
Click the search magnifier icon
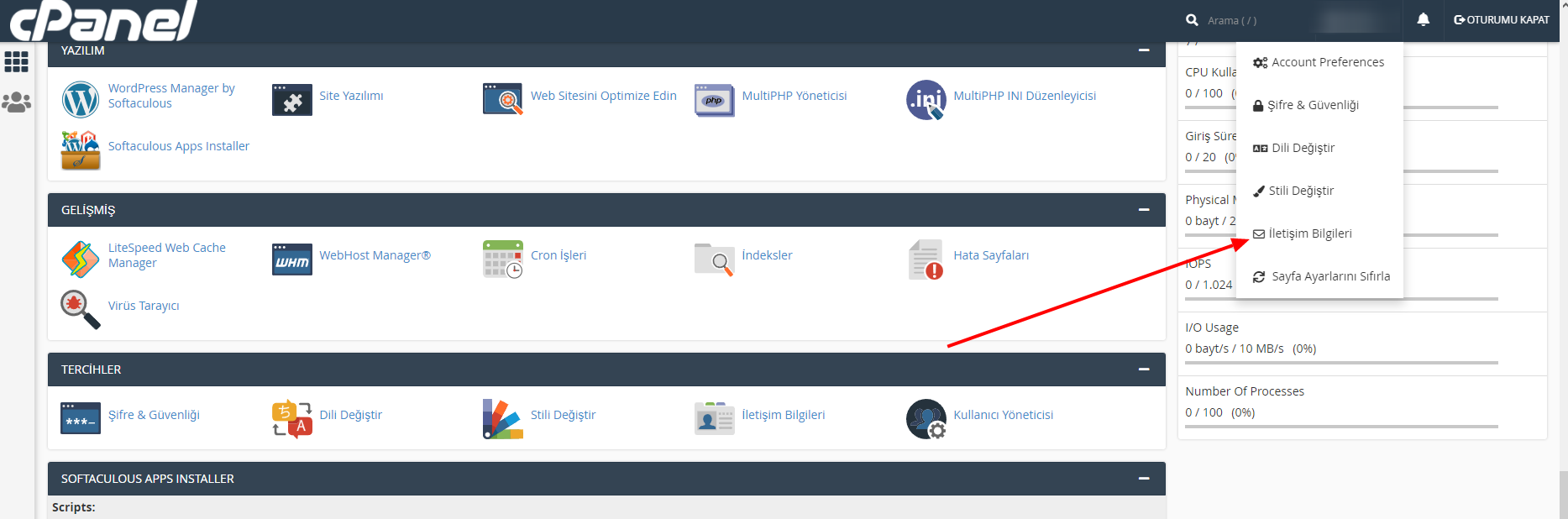(1192, 19)
